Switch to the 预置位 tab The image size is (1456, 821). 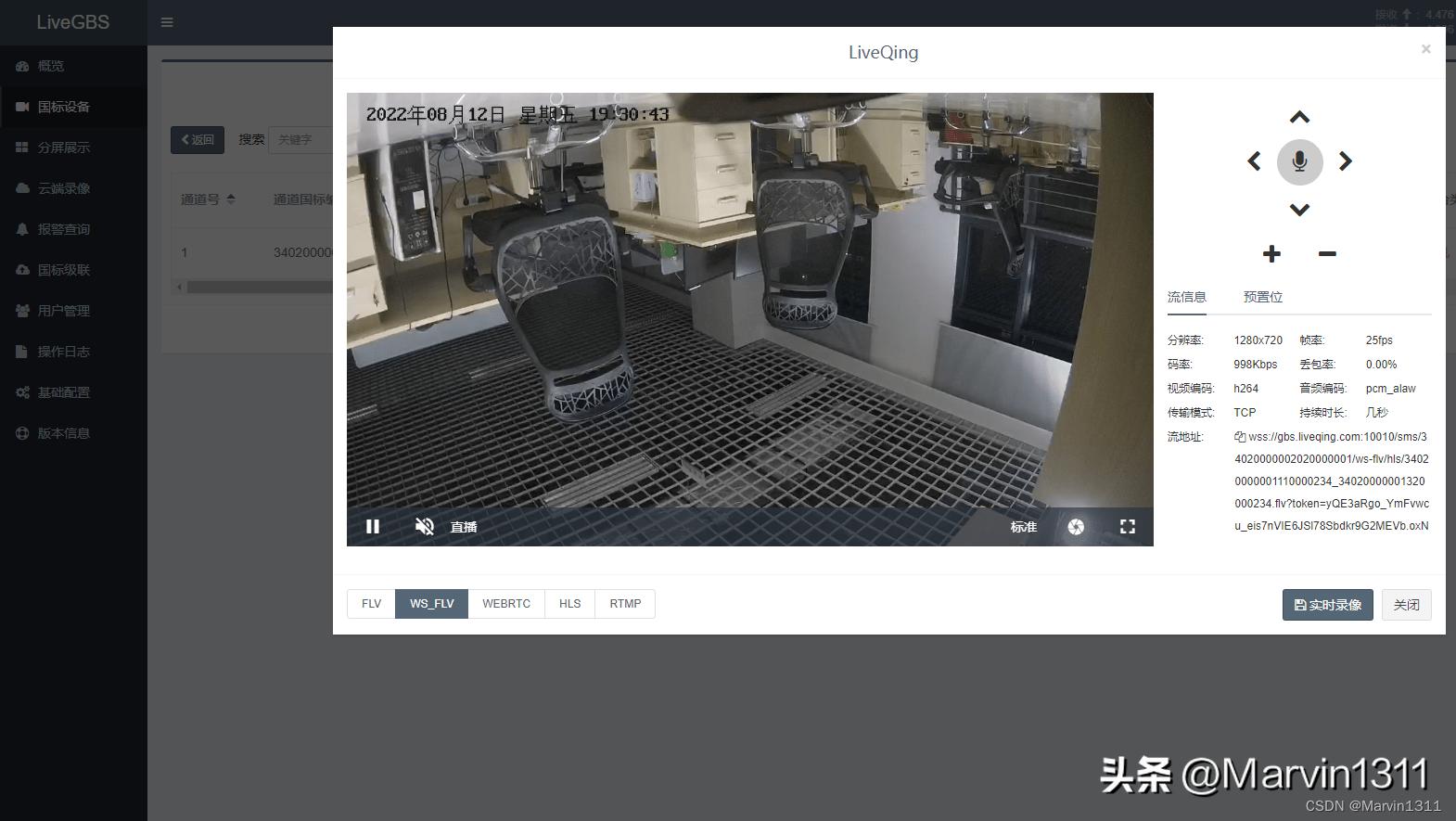pyautogui.click(x=1263, y=297)
